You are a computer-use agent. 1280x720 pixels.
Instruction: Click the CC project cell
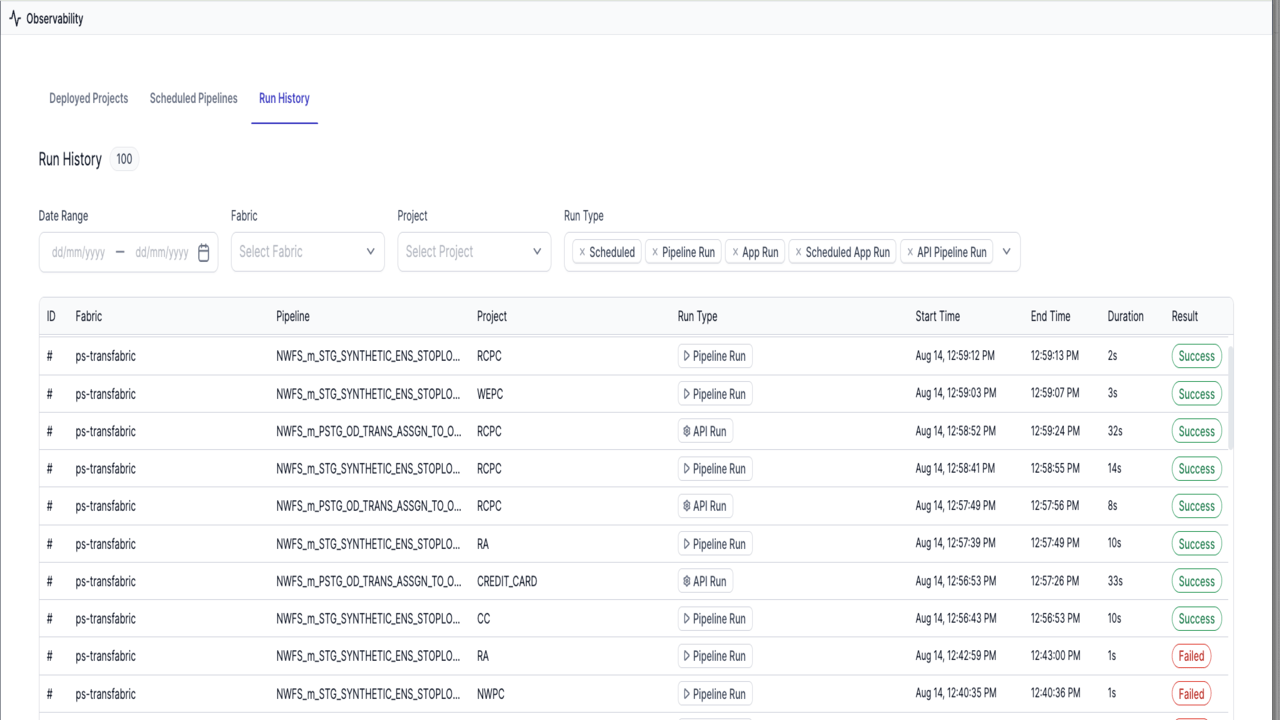484,619
